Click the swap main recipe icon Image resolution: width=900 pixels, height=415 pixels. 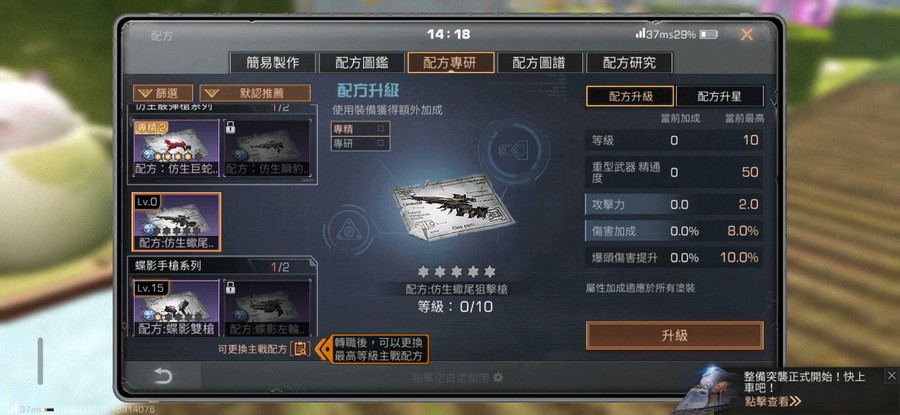pyautogui.click(x=300, y=348)
